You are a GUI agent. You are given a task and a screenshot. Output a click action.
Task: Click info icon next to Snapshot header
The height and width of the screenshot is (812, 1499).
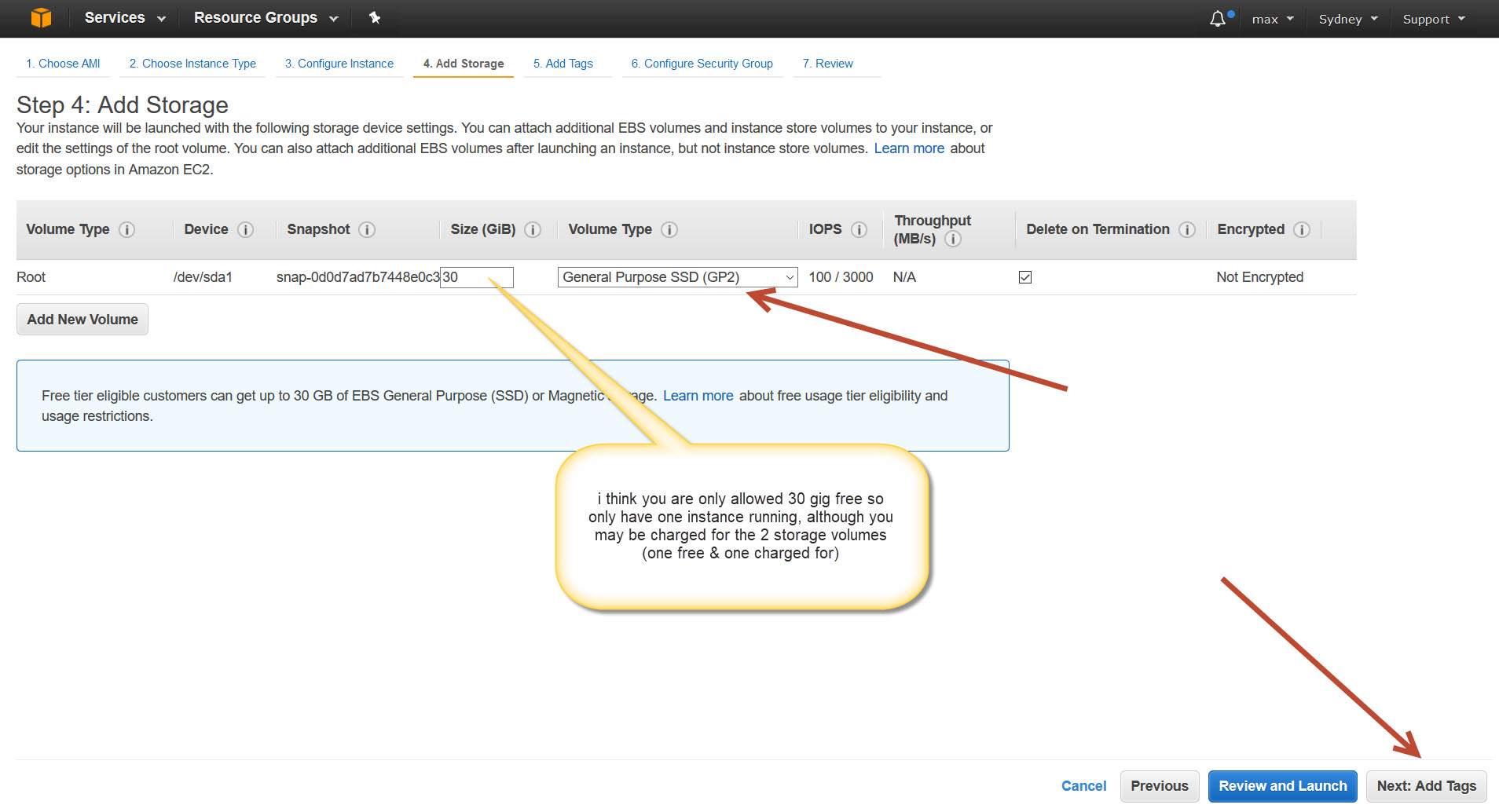(x=367, y=229)
